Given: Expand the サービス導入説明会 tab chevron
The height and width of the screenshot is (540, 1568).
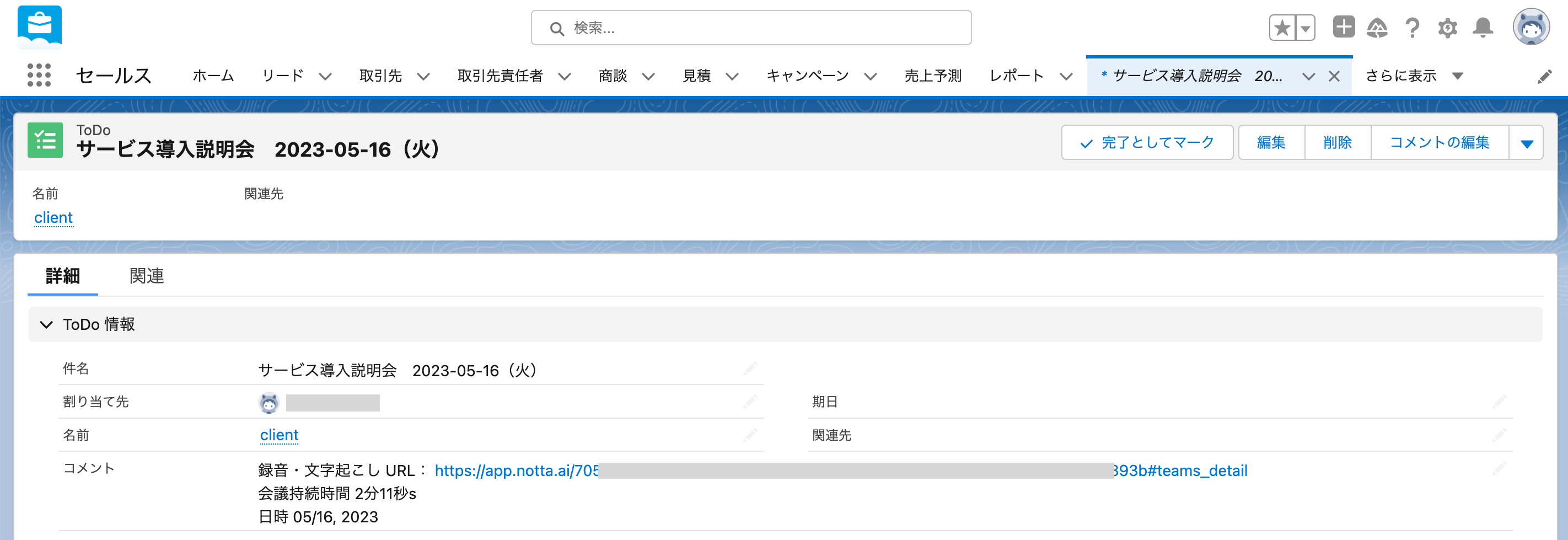Looking at the screenshot, I should pyautogui.click(x=1308, y=76).
